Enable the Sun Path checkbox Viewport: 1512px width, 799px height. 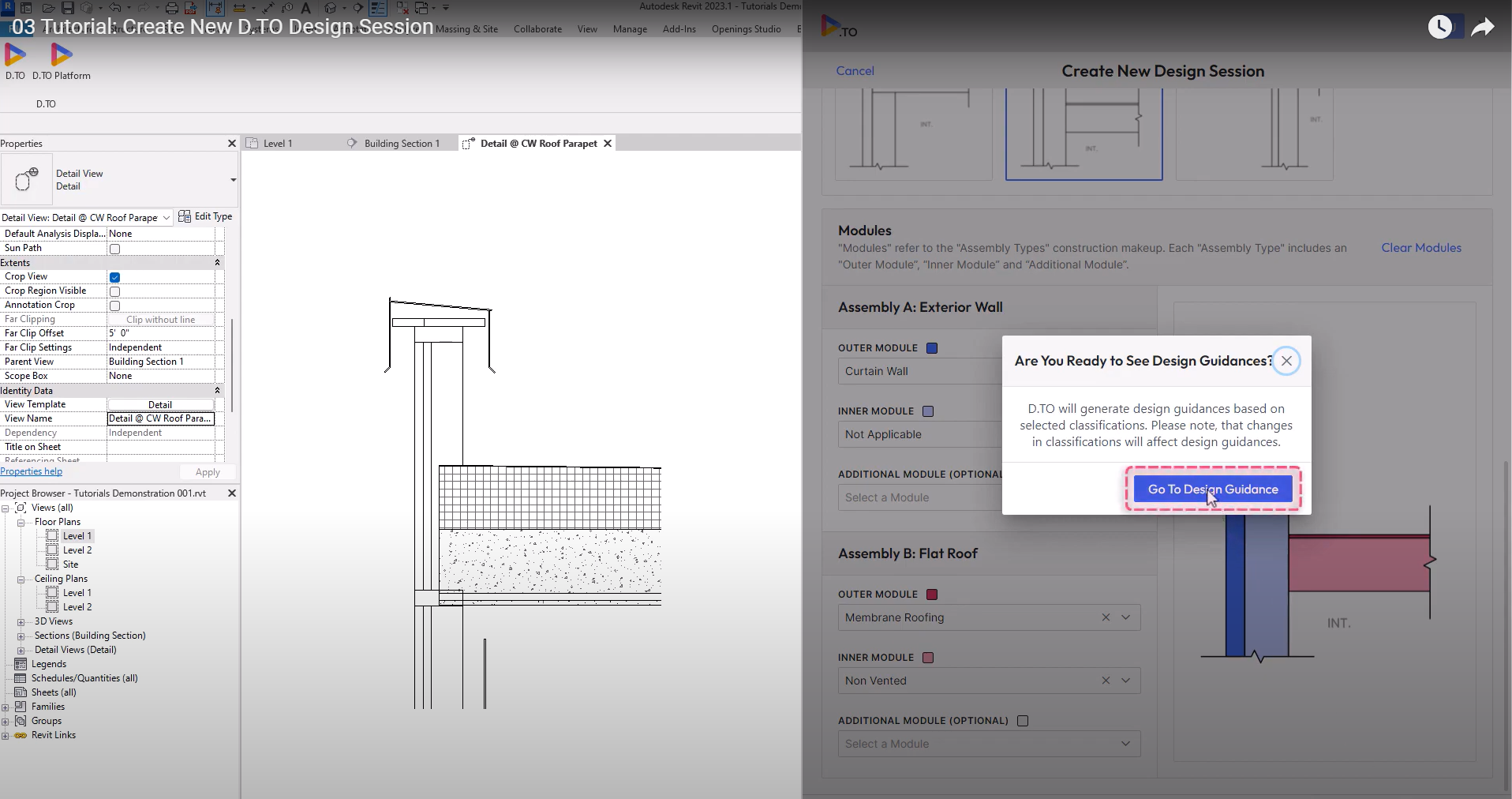[114, 249]
